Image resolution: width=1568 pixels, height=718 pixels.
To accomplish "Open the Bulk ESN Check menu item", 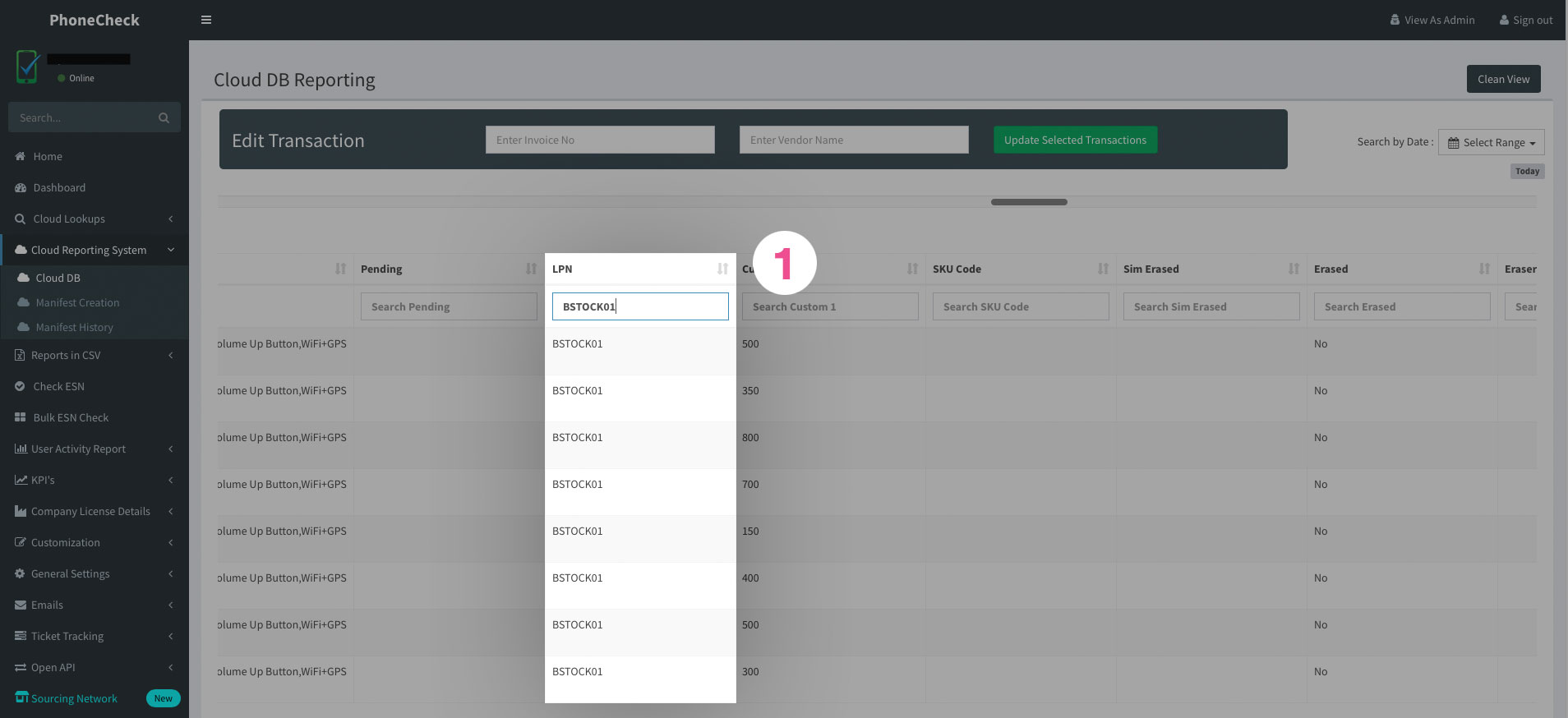I will pos(95,417).
